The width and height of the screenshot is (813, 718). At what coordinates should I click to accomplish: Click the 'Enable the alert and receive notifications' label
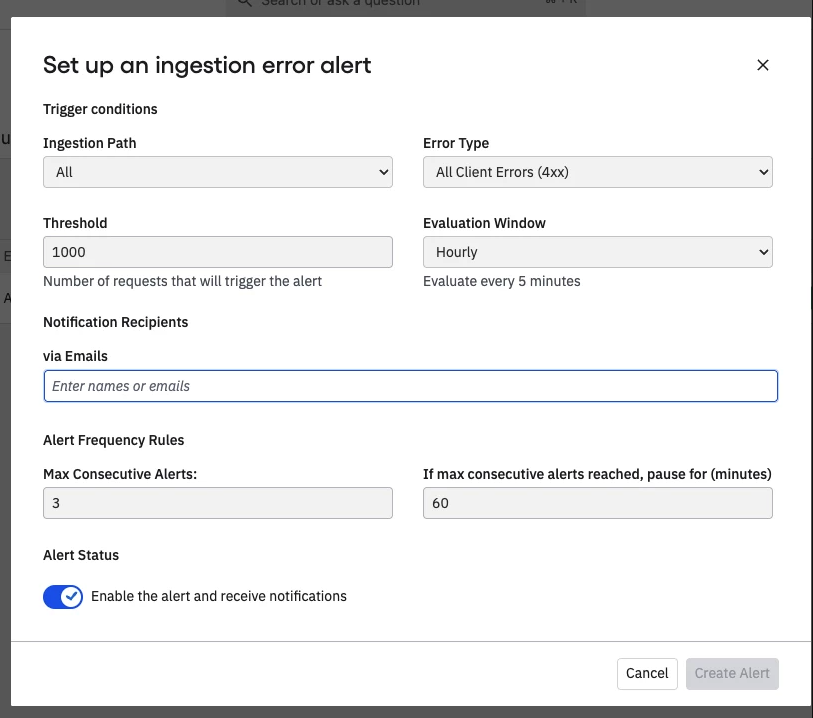[x=219, y=596]
